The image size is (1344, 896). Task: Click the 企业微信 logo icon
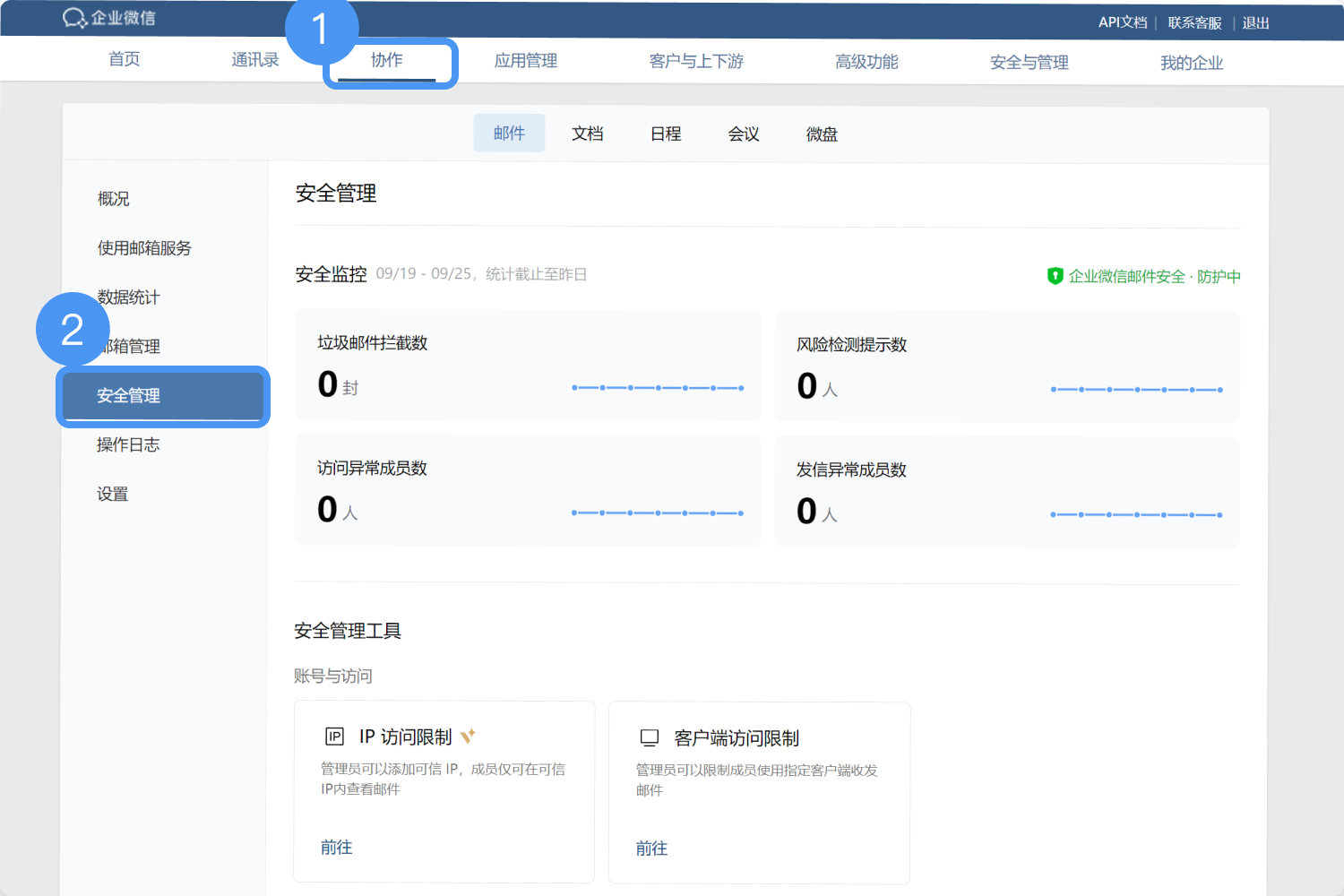click(x=74, y=18)
